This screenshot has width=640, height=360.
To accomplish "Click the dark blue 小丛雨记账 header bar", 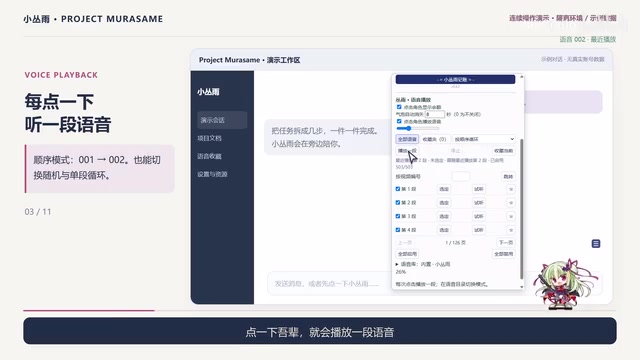I will pyautogui.click(x=456, y=79).
